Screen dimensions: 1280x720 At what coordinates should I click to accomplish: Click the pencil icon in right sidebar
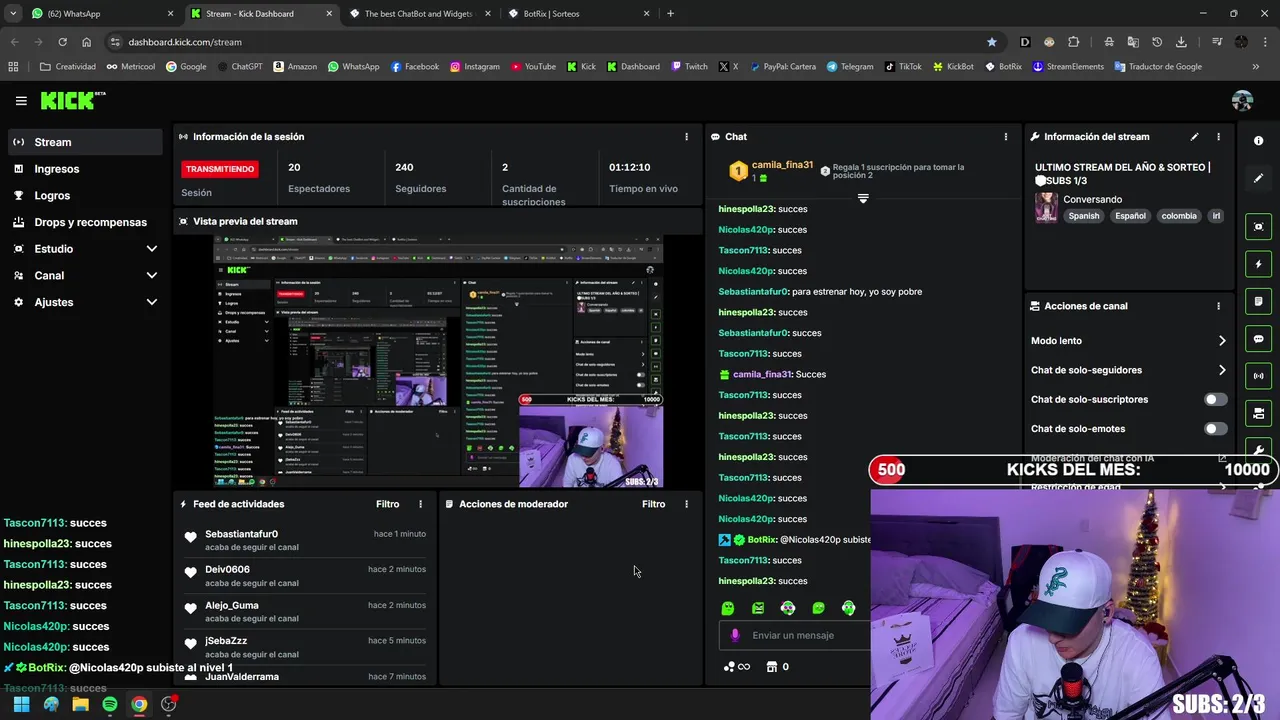[1259, 178]
